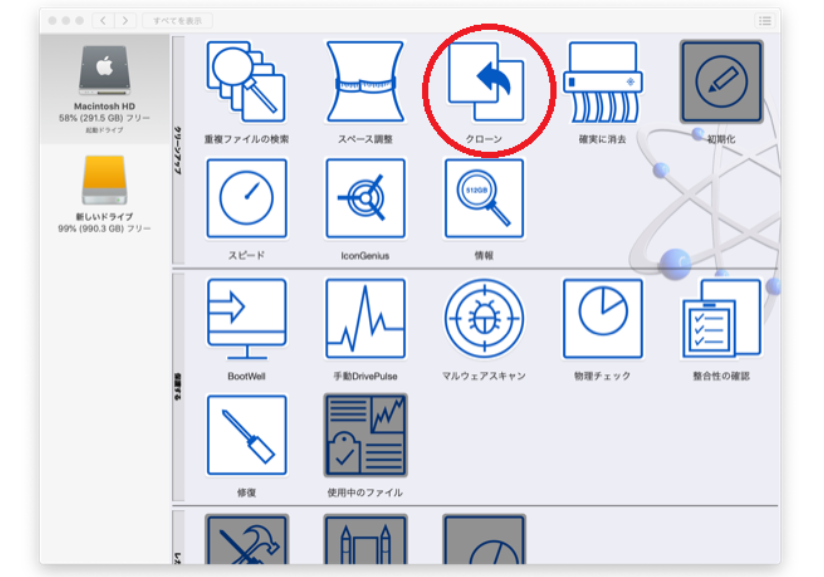Click the list view icon in toolbar
This screenshot has width=824, height=577.
click(x=765, y=20)
